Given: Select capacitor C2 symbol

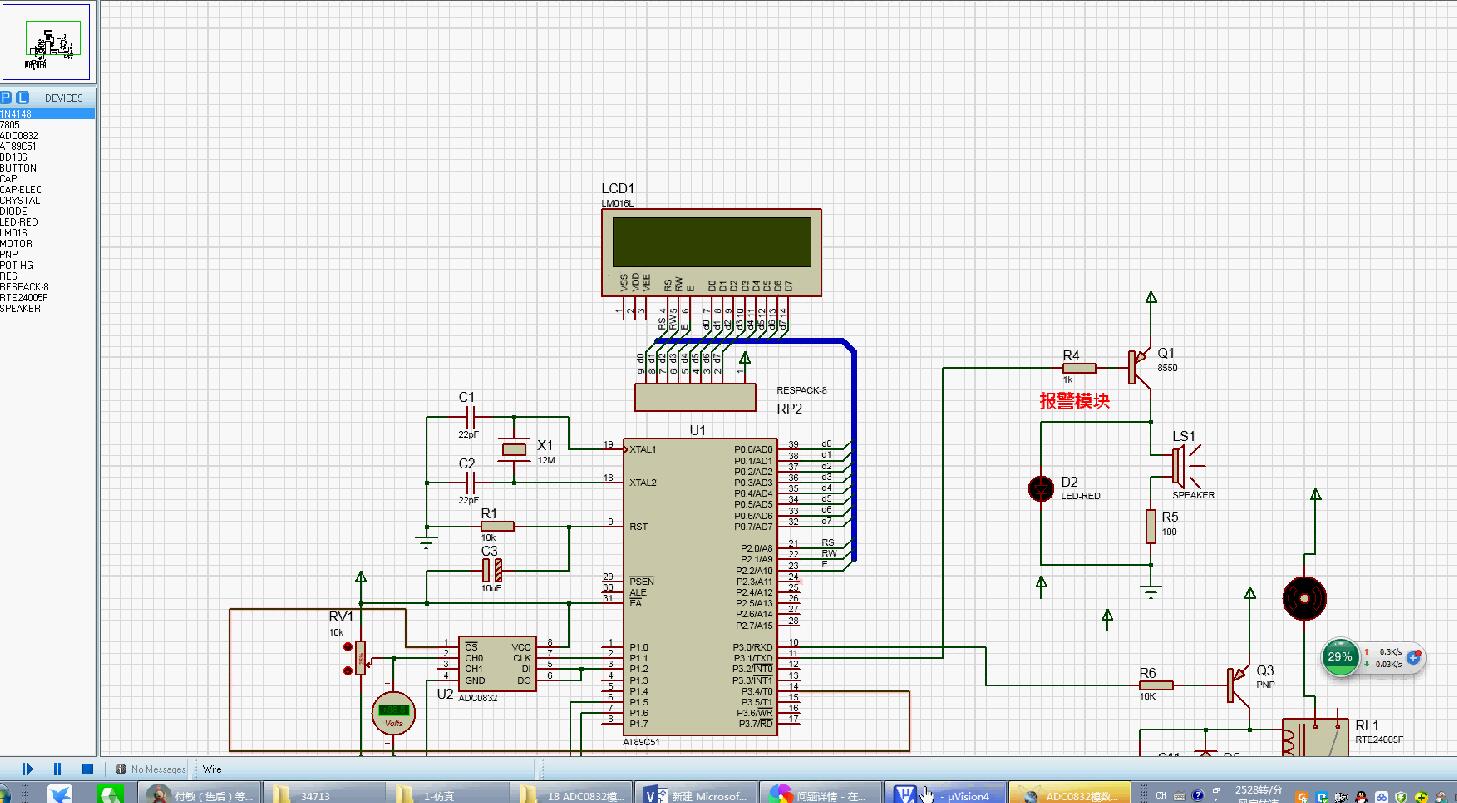Looking at the screenshot, I should click(471, 483).
